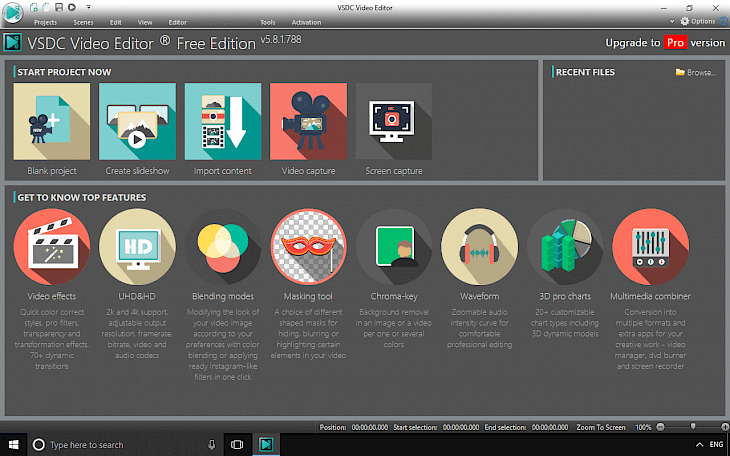
Task: Choose the Import content tile
Action: tap(223, 122)
